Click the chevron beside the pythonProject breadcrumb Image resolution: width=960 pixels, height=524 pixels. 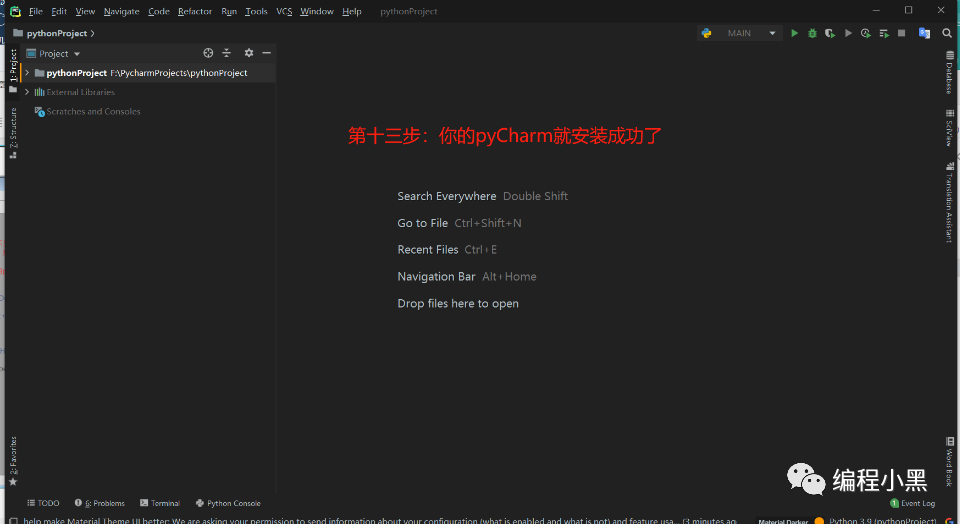(x=92, y=33)
